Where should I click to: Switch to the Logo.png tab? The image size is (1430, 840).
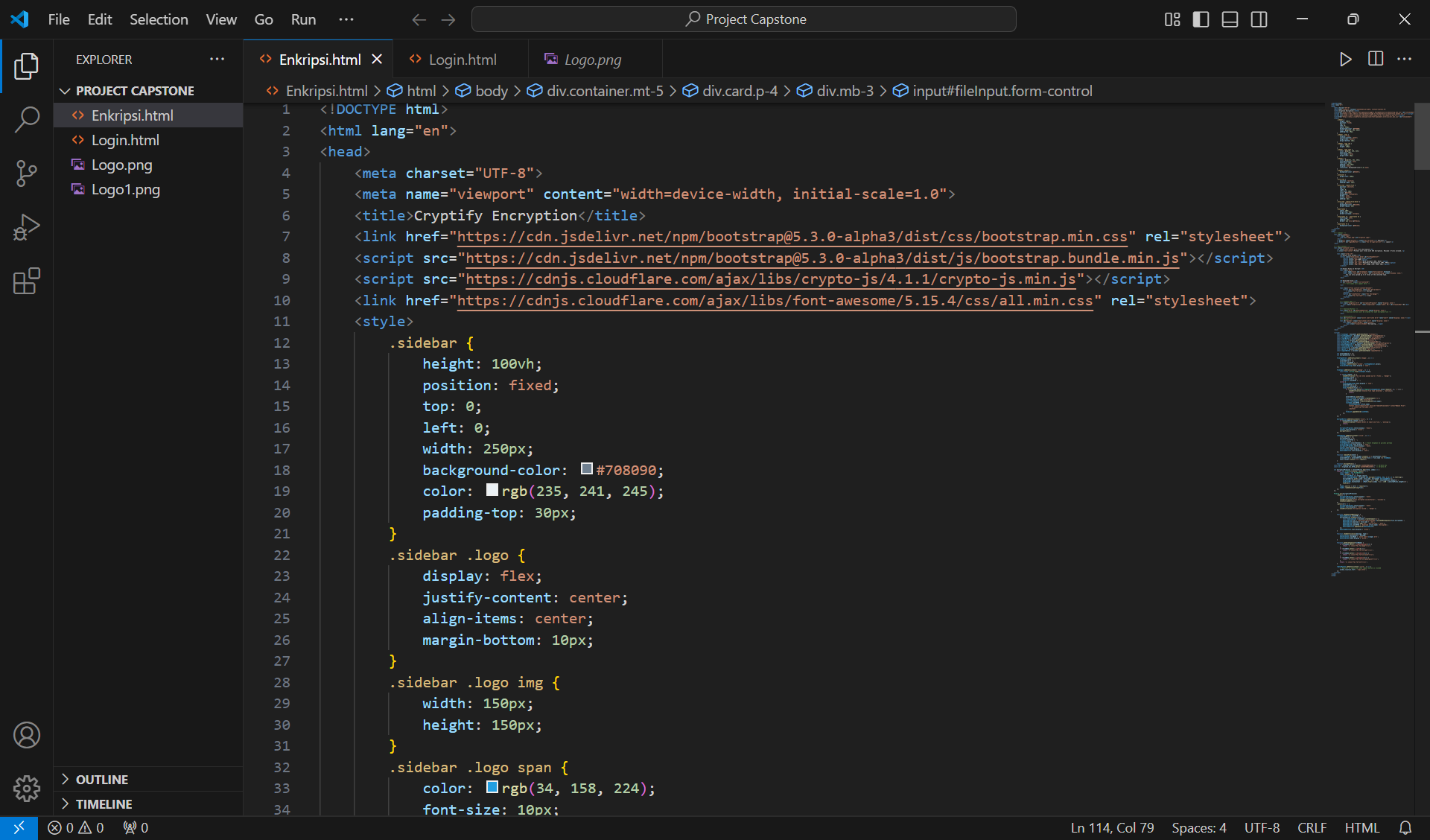[x=594, y=59]
